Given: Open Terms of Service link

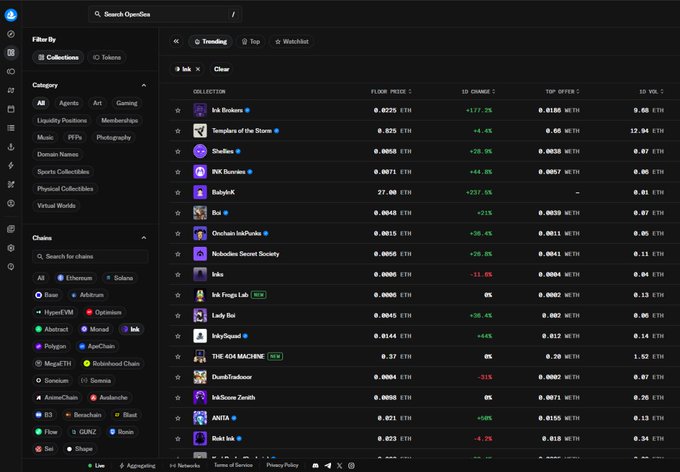Looking at the screenshot, I should point(233,465).
